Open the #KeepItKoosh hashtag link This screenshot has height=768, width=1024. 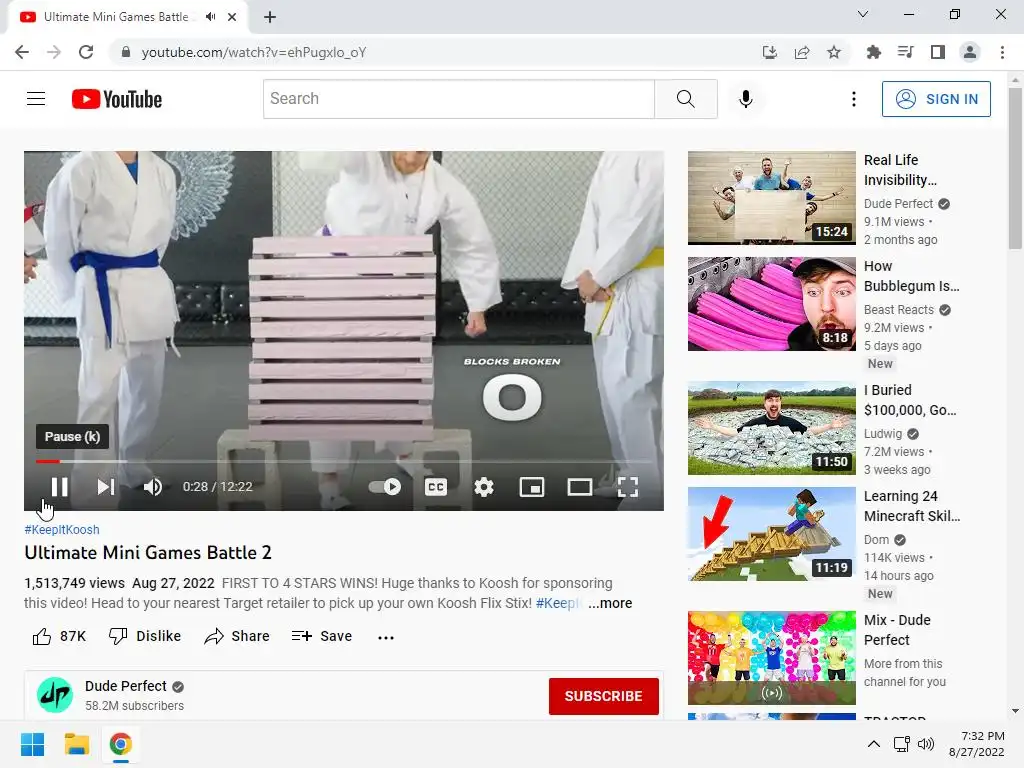pos(62,530)
